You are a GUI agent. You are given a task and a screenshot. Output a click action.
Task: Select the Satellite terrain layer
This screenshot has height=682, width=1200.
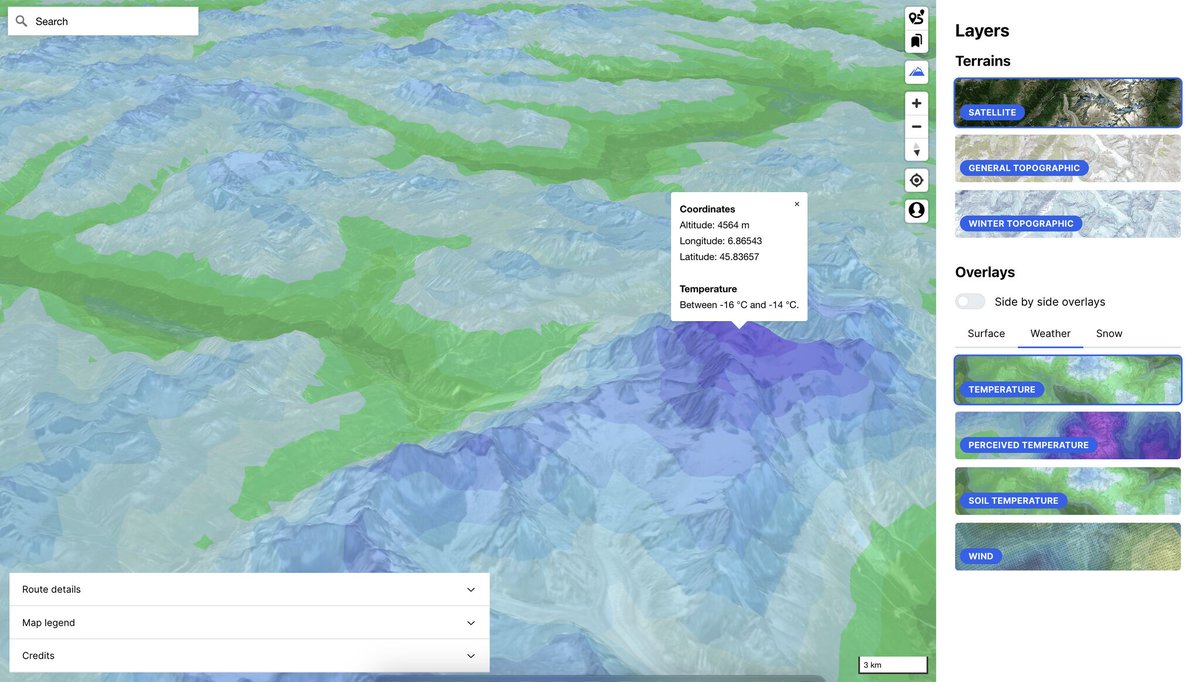click(x=1068, y=103)
